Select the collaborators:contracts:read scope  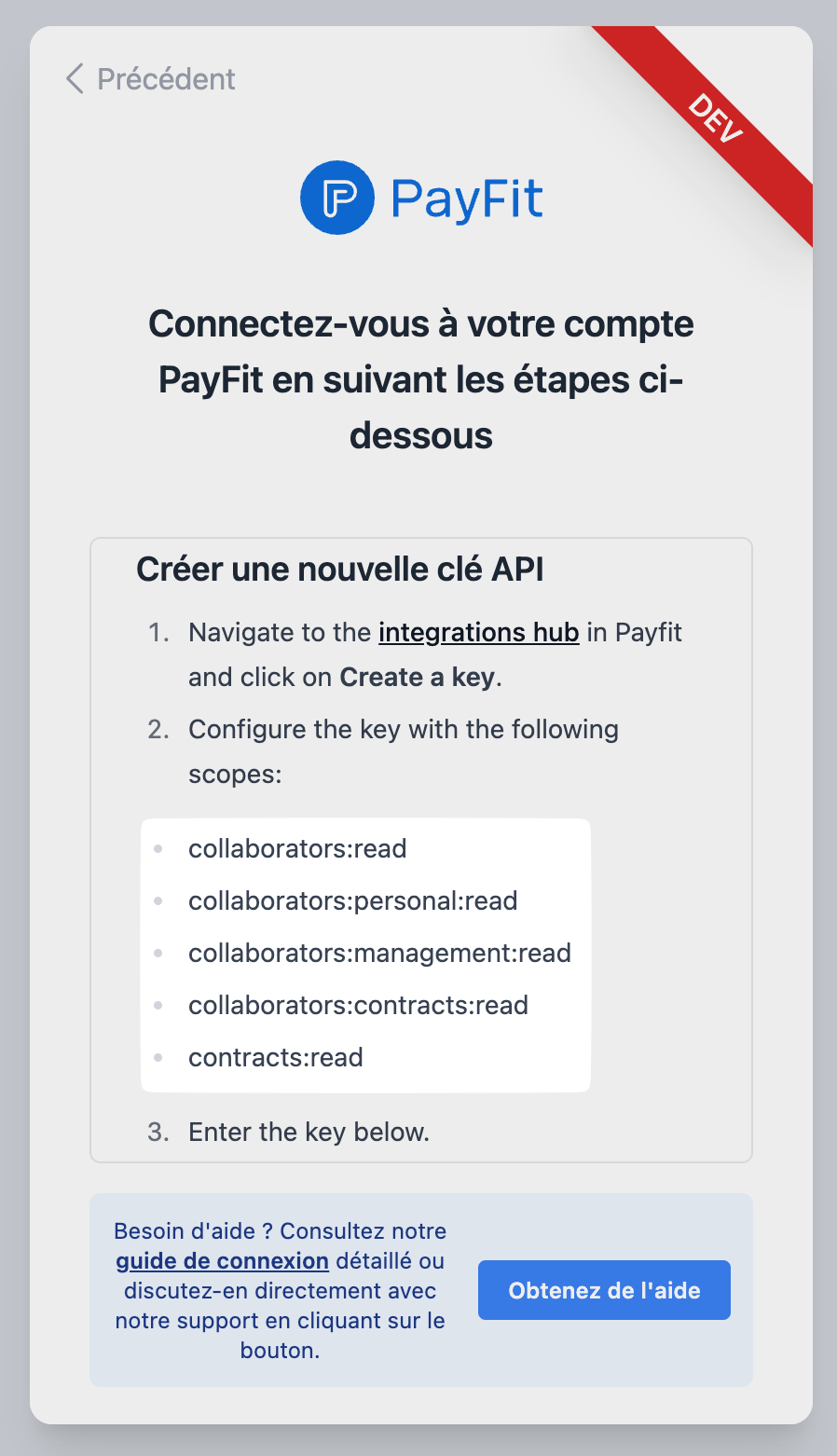358,1005
